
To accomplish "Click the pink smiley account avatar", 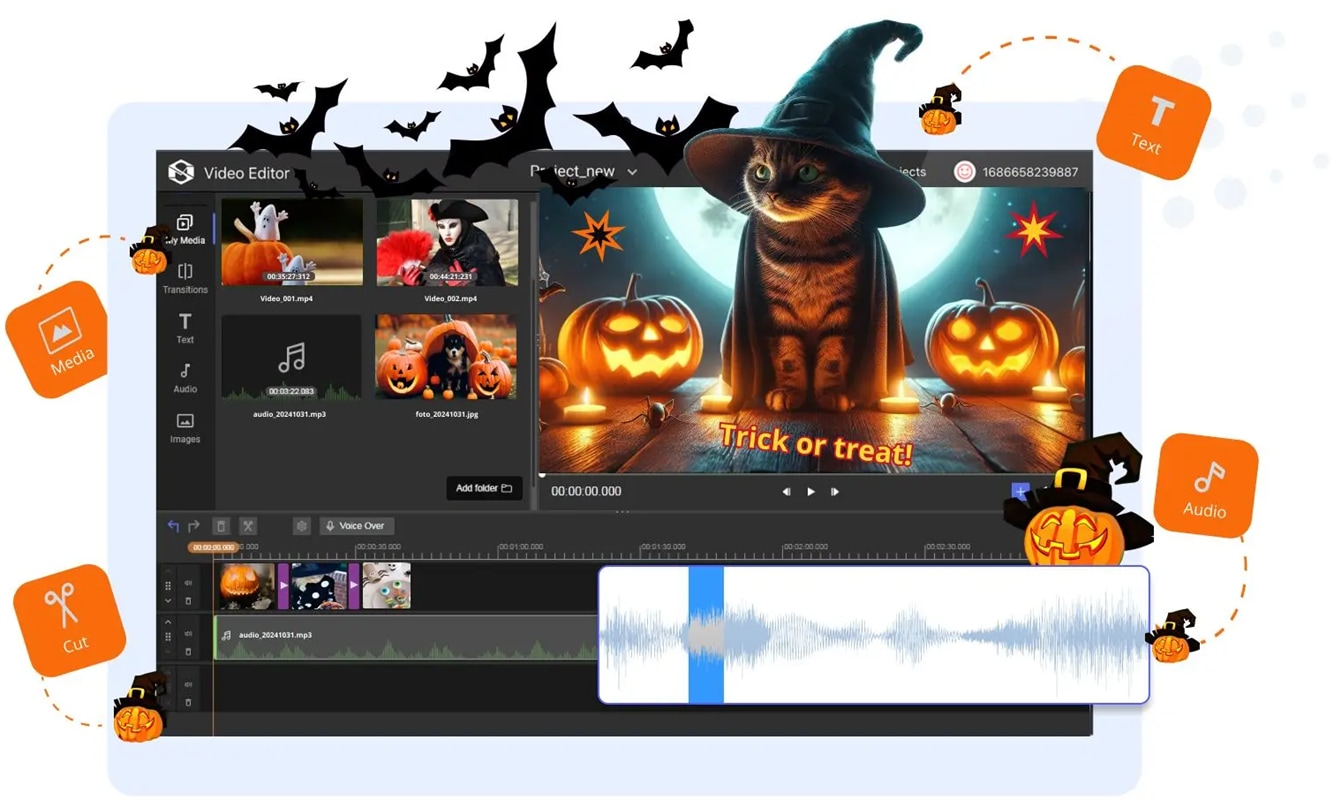I will pos(964,172).
